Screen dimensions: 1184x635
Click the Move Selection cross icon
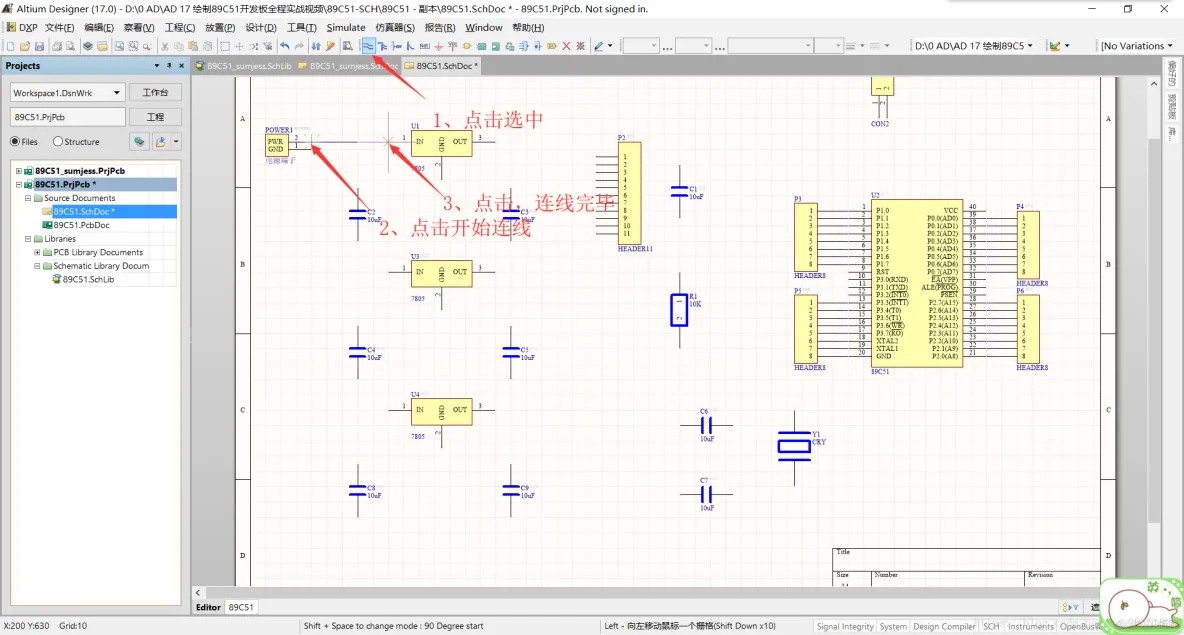[239, 46]
